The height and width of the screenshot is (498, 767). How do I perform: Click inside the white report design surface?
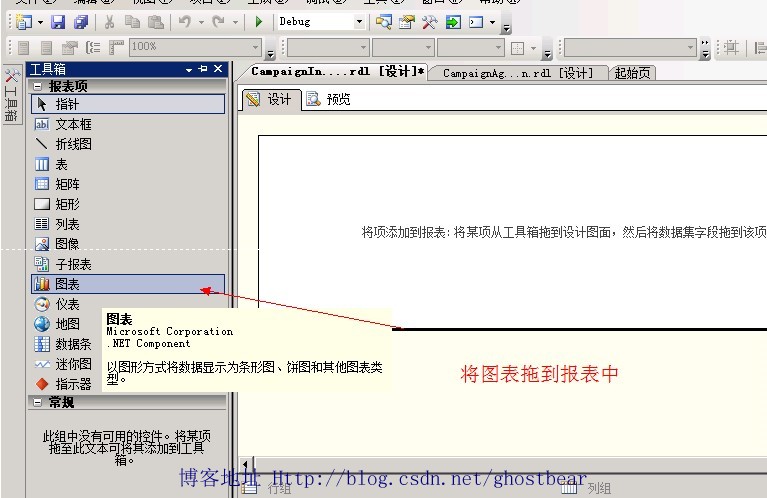coord(513,231)
